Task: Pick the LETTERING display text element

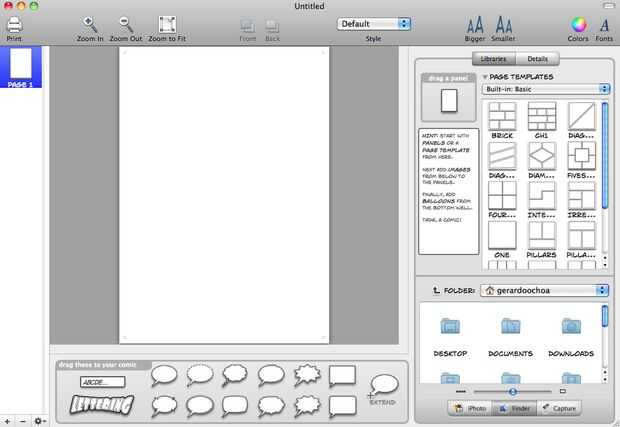Action: pos(102,404)
